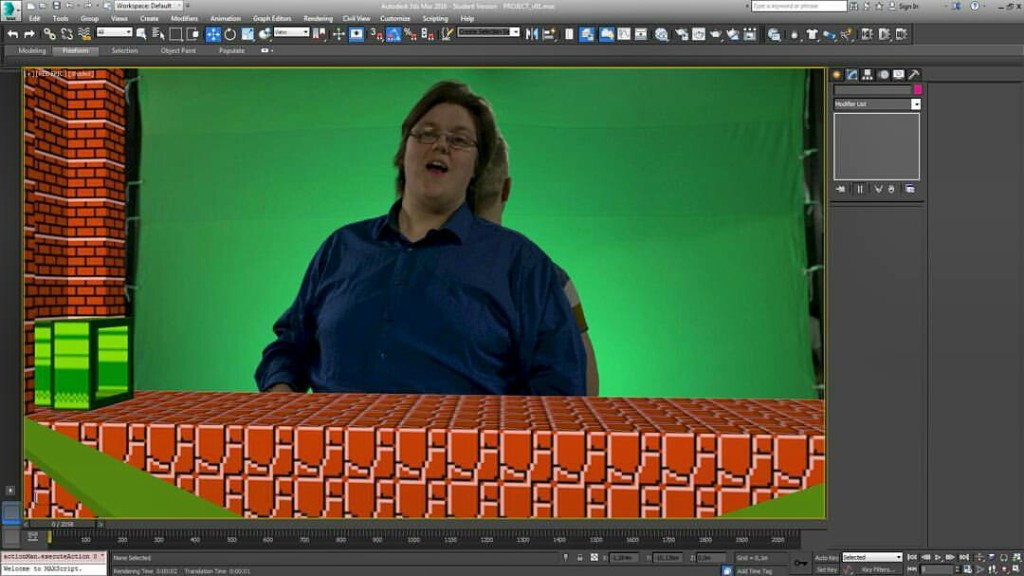The height and width of the screenshot is (576, 1024).
Task: Open the application logo menu
Action: (10, 9)
